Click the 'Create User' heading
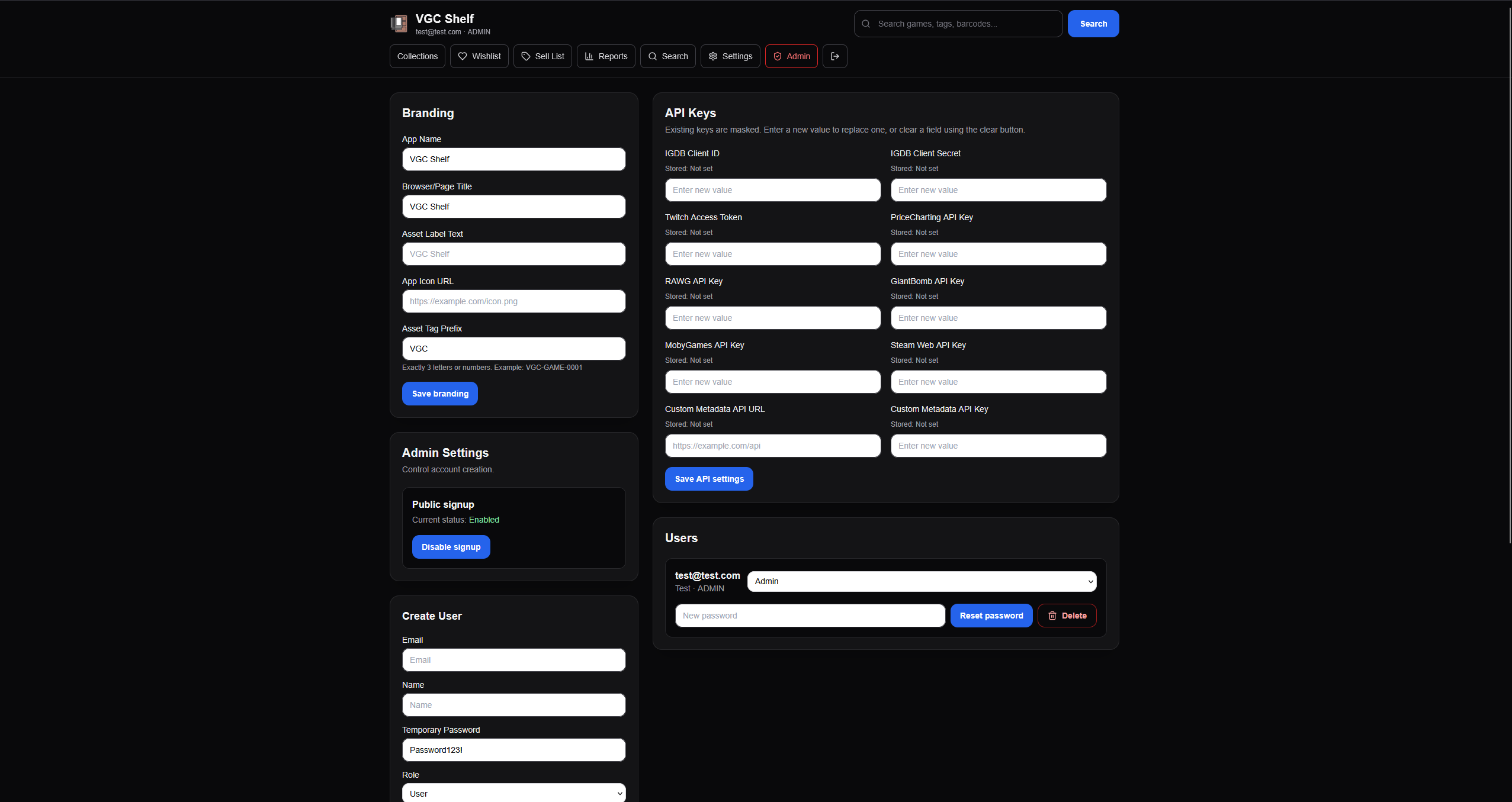1512x802 pixels. click(x=432, y=616)
